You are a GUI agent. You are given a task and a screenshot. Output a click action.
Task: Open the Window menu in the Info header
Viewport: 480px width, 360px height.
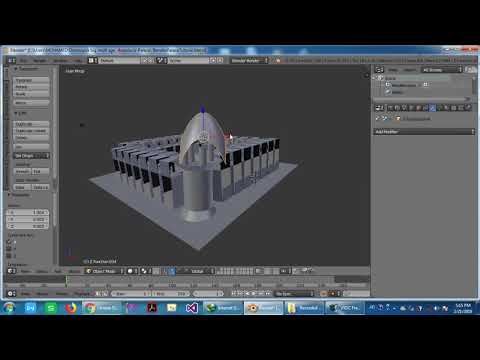[61, 60]
